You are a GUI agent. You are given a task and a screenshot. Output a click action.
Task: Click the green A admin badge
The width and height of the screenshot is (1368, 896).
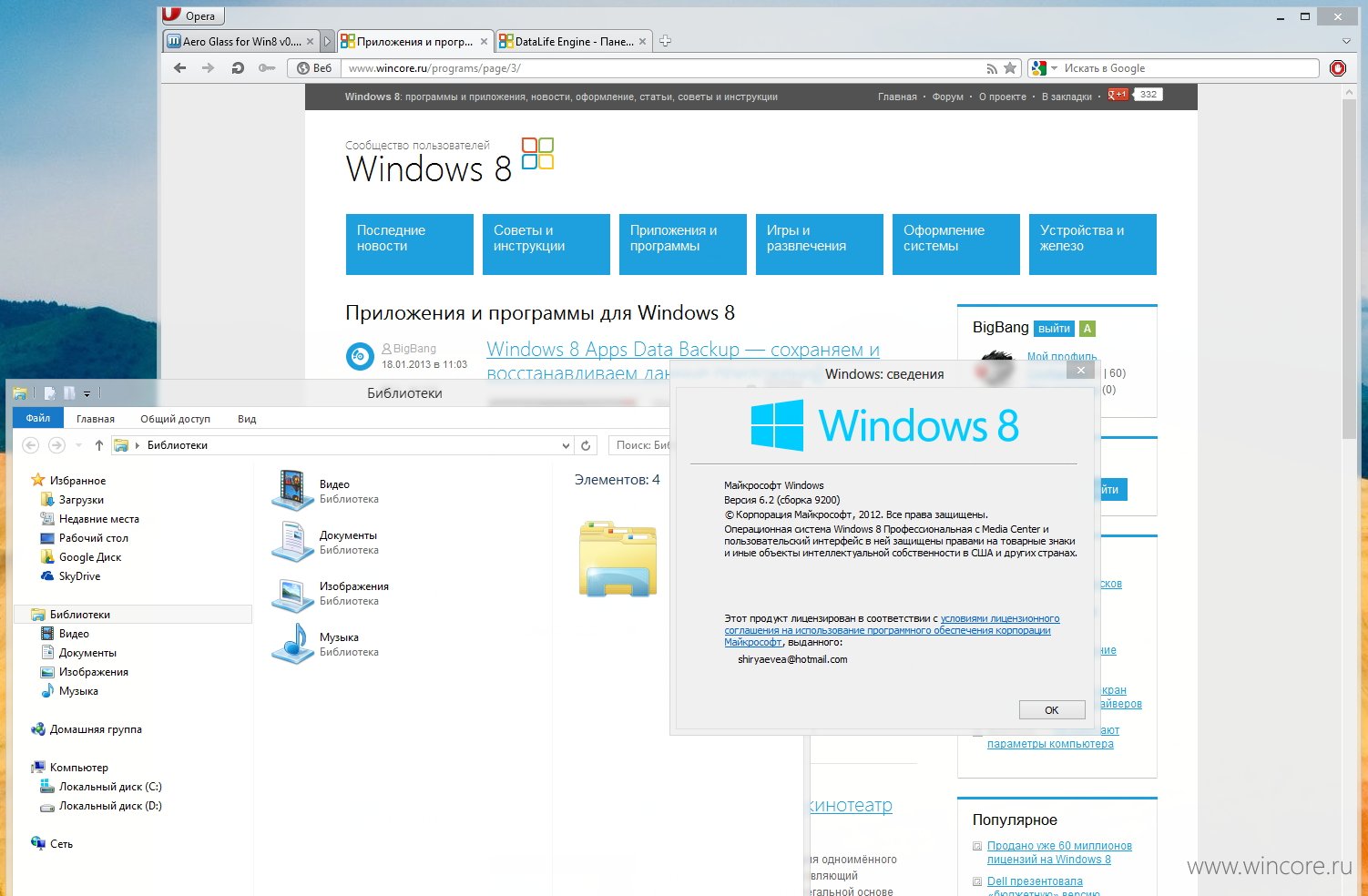click(x=1087, y=329)
